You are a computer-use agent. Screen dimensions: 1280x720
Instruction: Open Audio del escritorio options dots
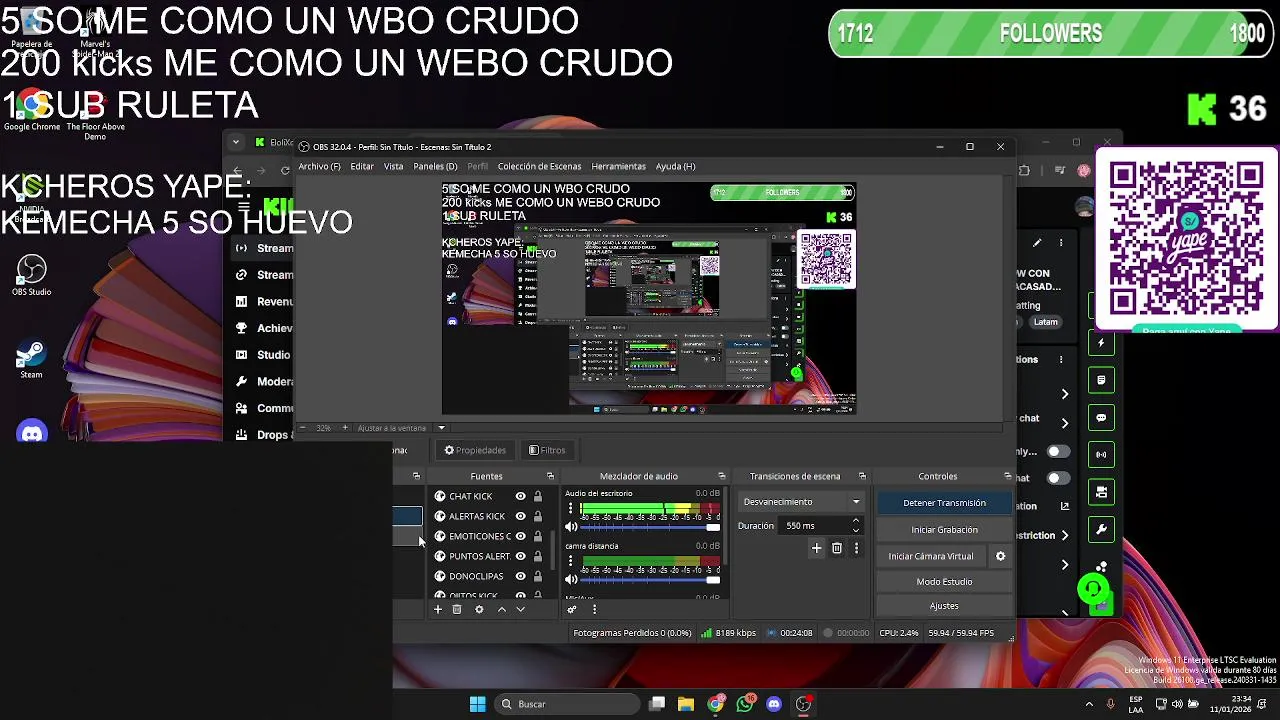click(x=571, y=509)
